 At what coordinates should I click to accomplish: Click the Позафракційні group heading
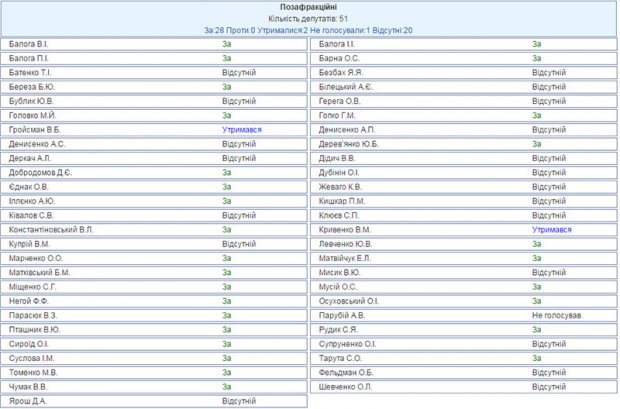309,7
